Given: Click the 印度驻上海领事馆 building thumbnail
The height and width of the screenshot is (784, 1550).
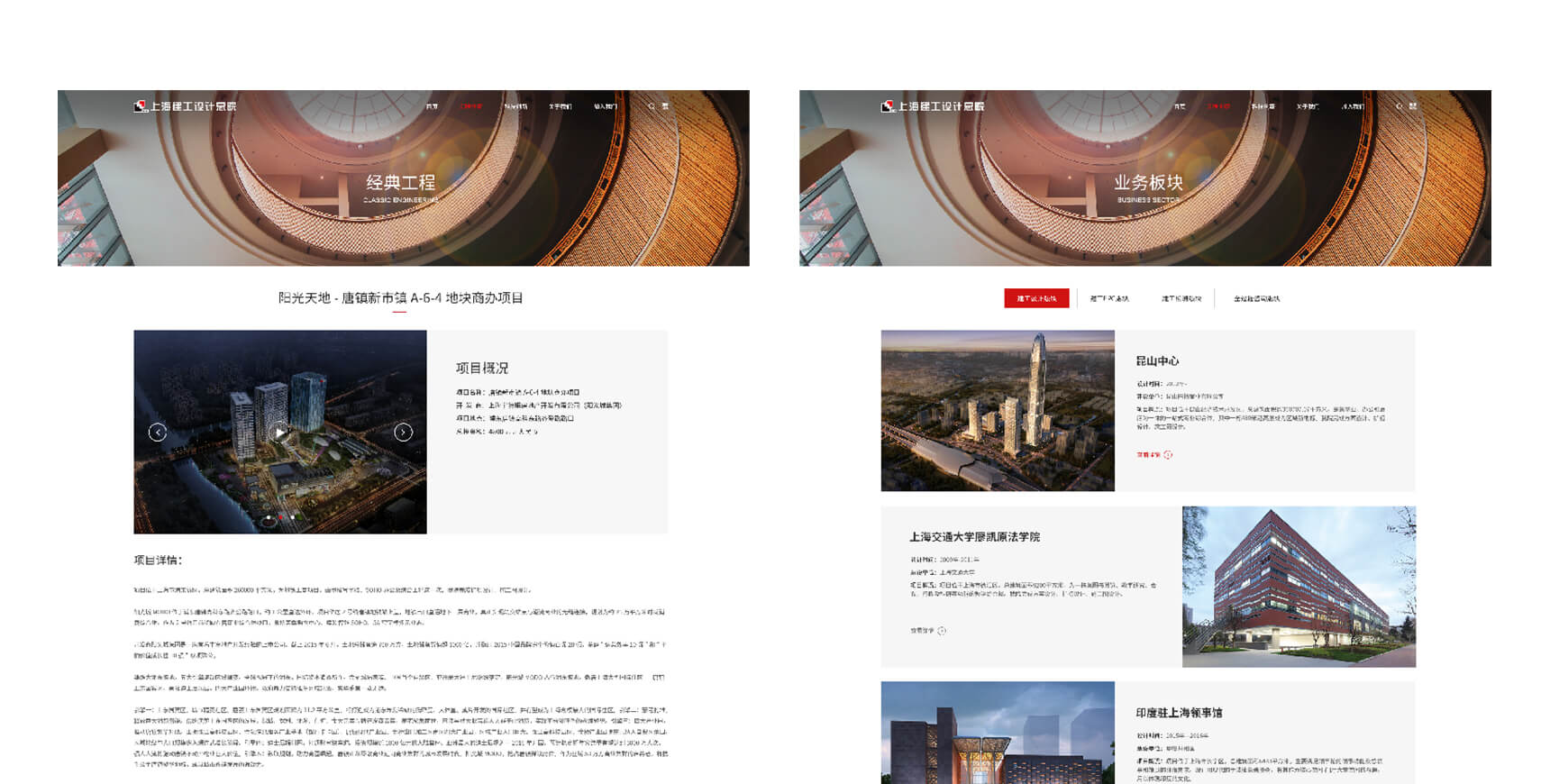Looking at the screenshot, I should [x=998, y=733].
